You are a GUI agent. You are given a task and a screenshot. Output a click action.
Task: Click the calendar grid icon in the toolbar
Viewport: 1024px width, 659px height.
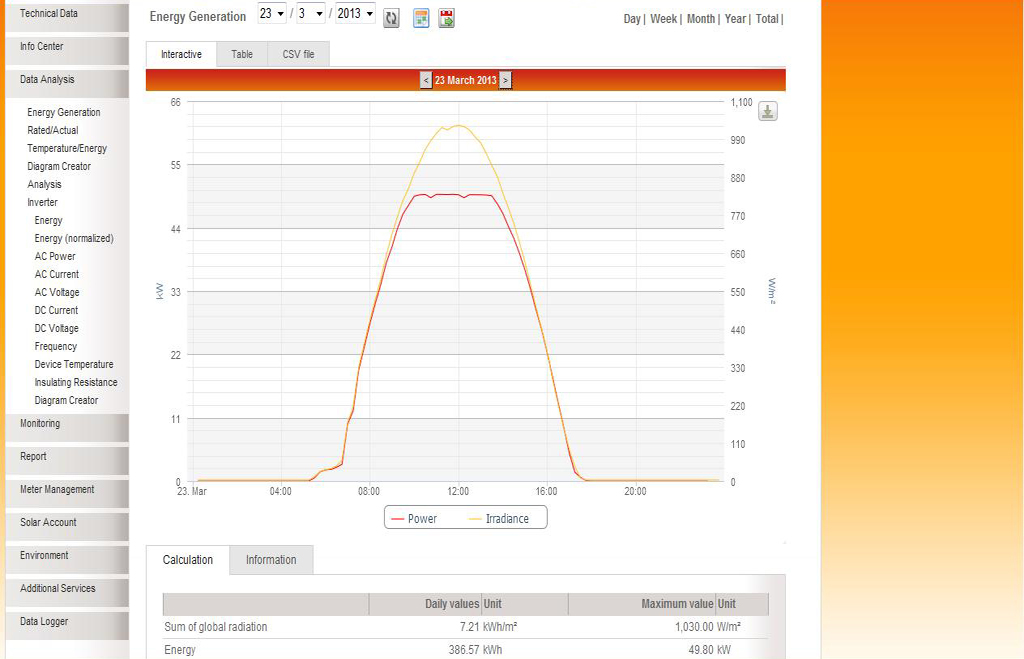(x=421, y=18)
